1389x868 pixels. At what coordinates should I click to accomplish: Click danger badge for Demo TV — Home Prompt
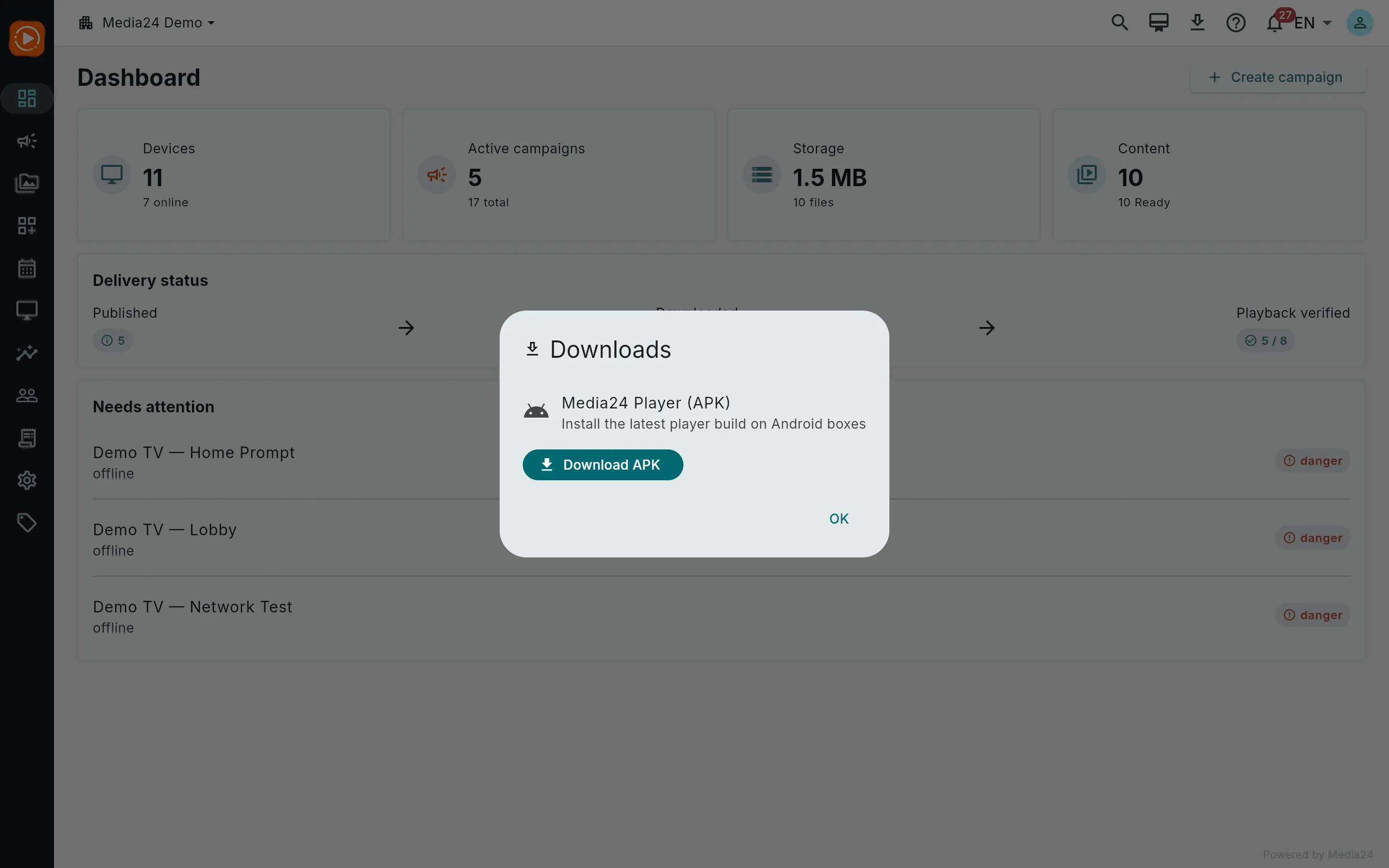point(1313,461)
